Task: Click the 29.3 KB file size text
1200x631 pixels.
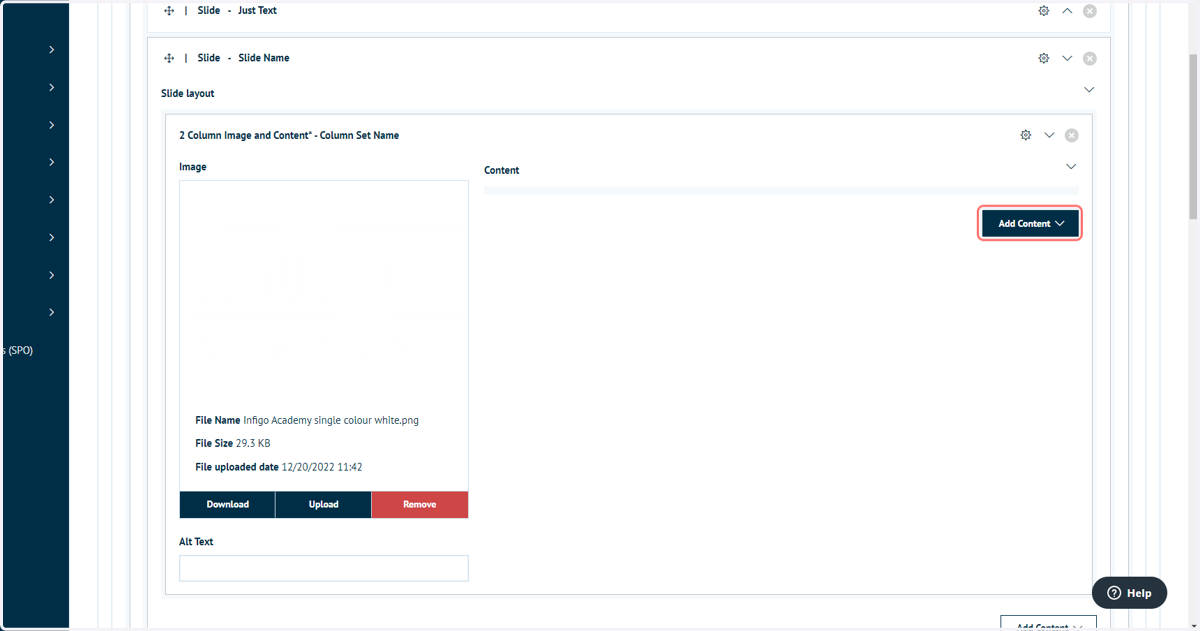Action: click(253, 444)
